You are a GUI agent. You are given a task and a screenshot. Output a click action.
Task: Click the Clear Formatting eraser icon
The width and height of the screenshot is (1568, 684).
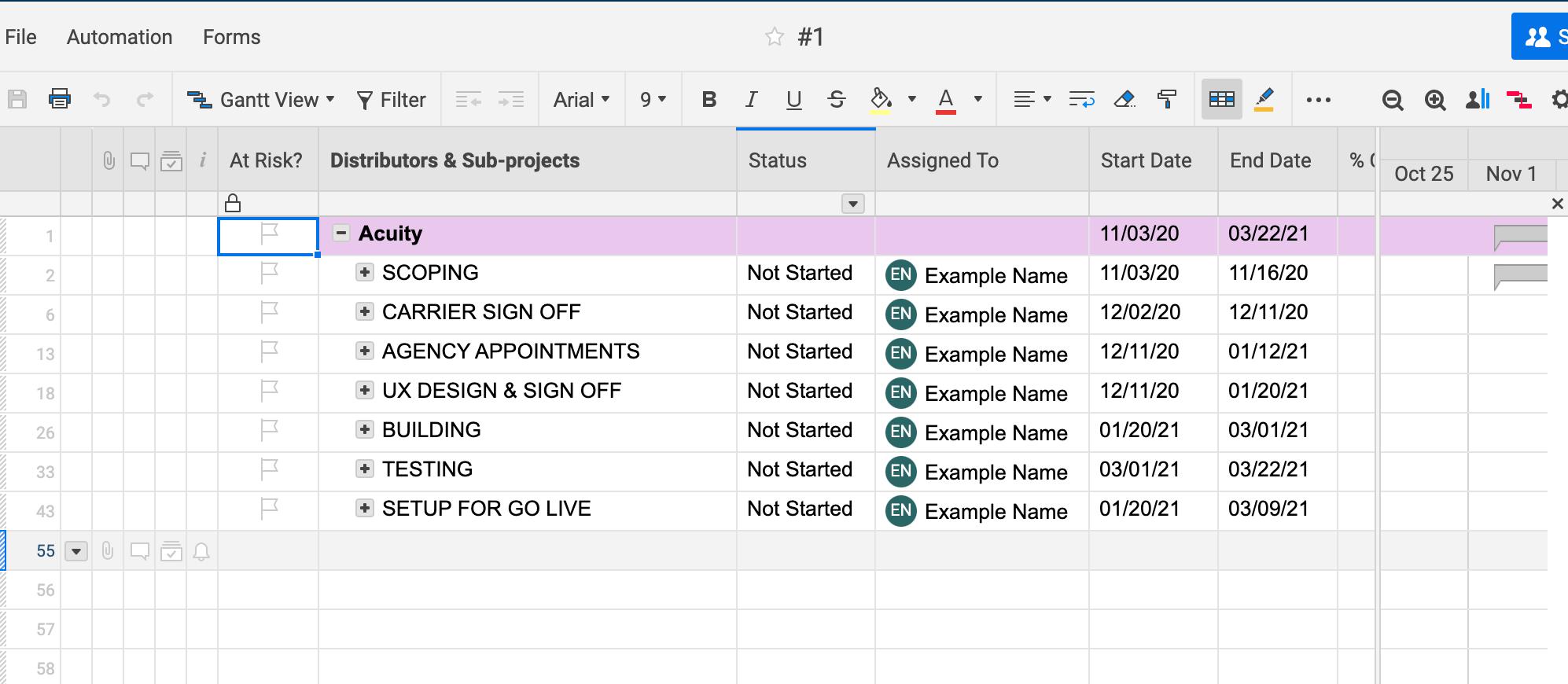pos(1124,99)
